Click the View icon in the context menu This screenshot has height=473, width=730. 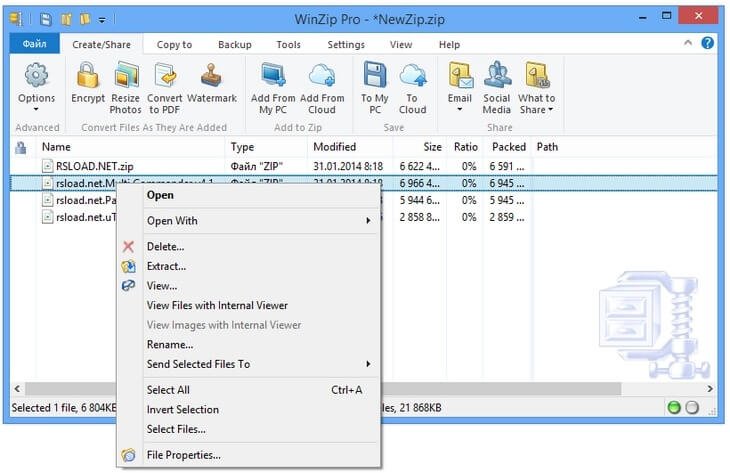[x=128, y=285]
